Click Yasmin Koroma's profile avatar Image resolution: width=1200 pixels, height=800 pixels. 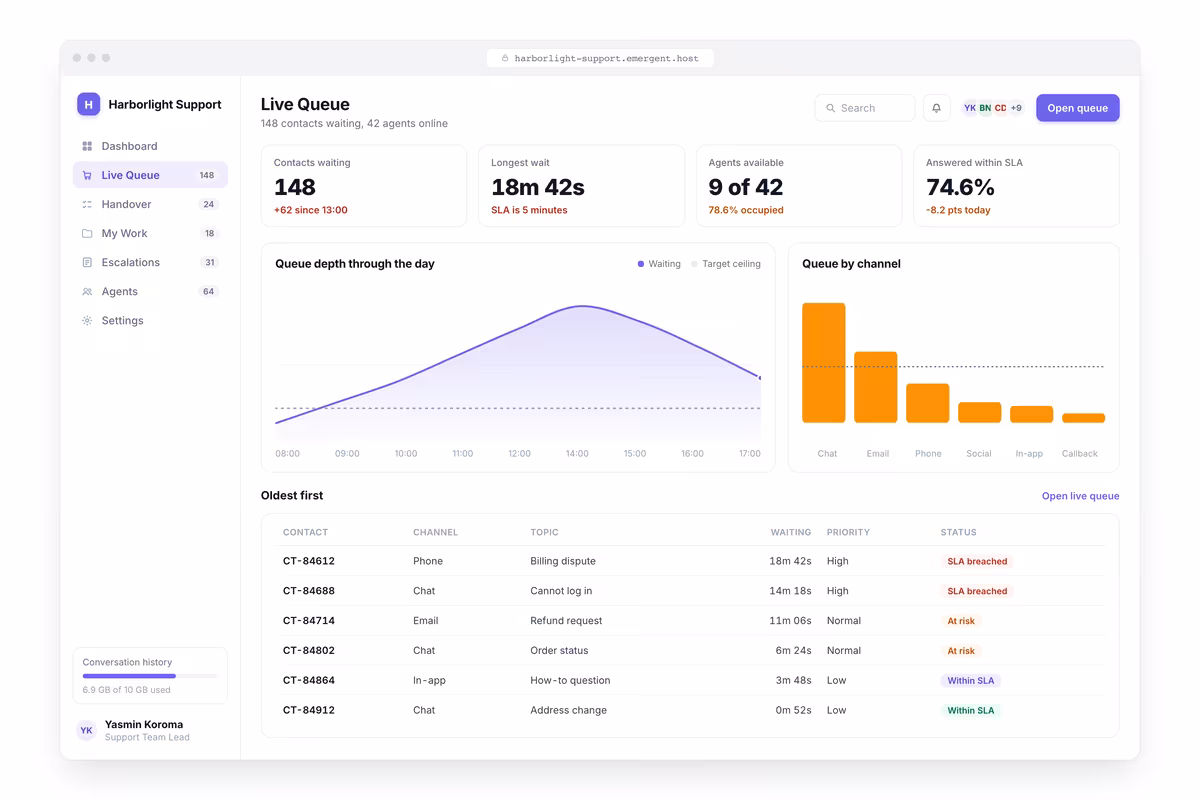pos(87,731)
